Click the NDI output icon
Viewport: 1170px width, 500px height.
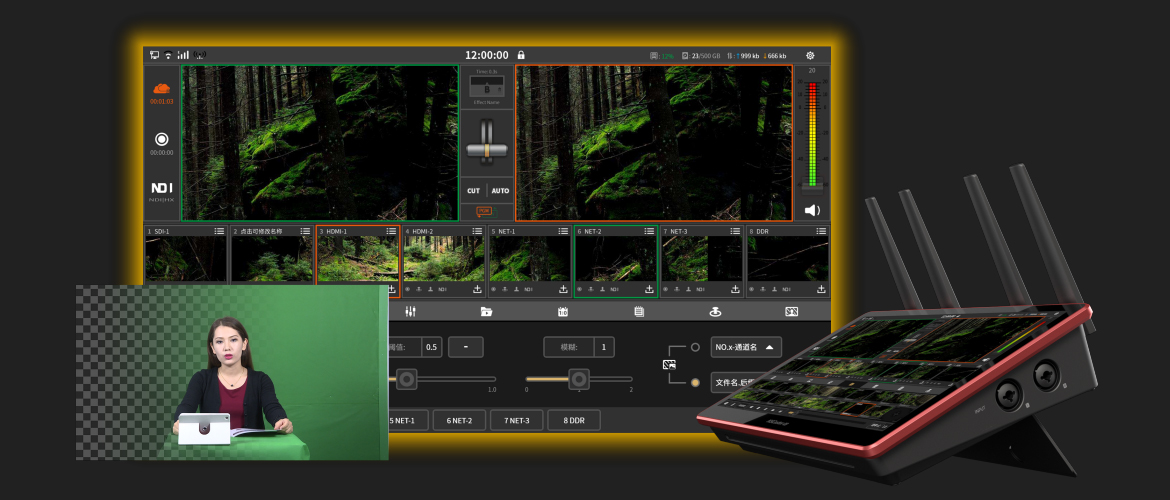click(x=161, y=188)
